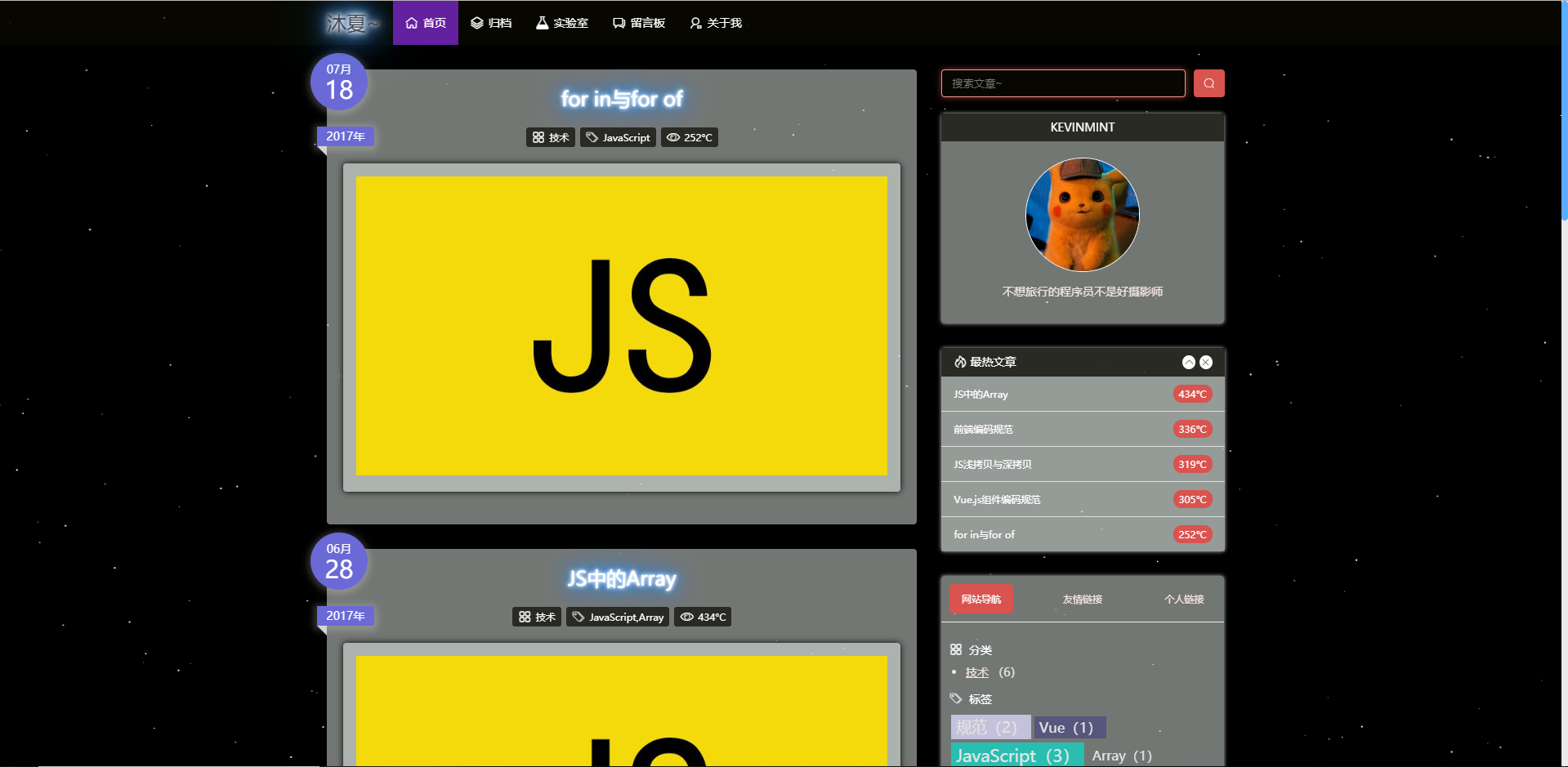Click the 技术 category tag on the 'JS中的Array' post

[537, 617]
